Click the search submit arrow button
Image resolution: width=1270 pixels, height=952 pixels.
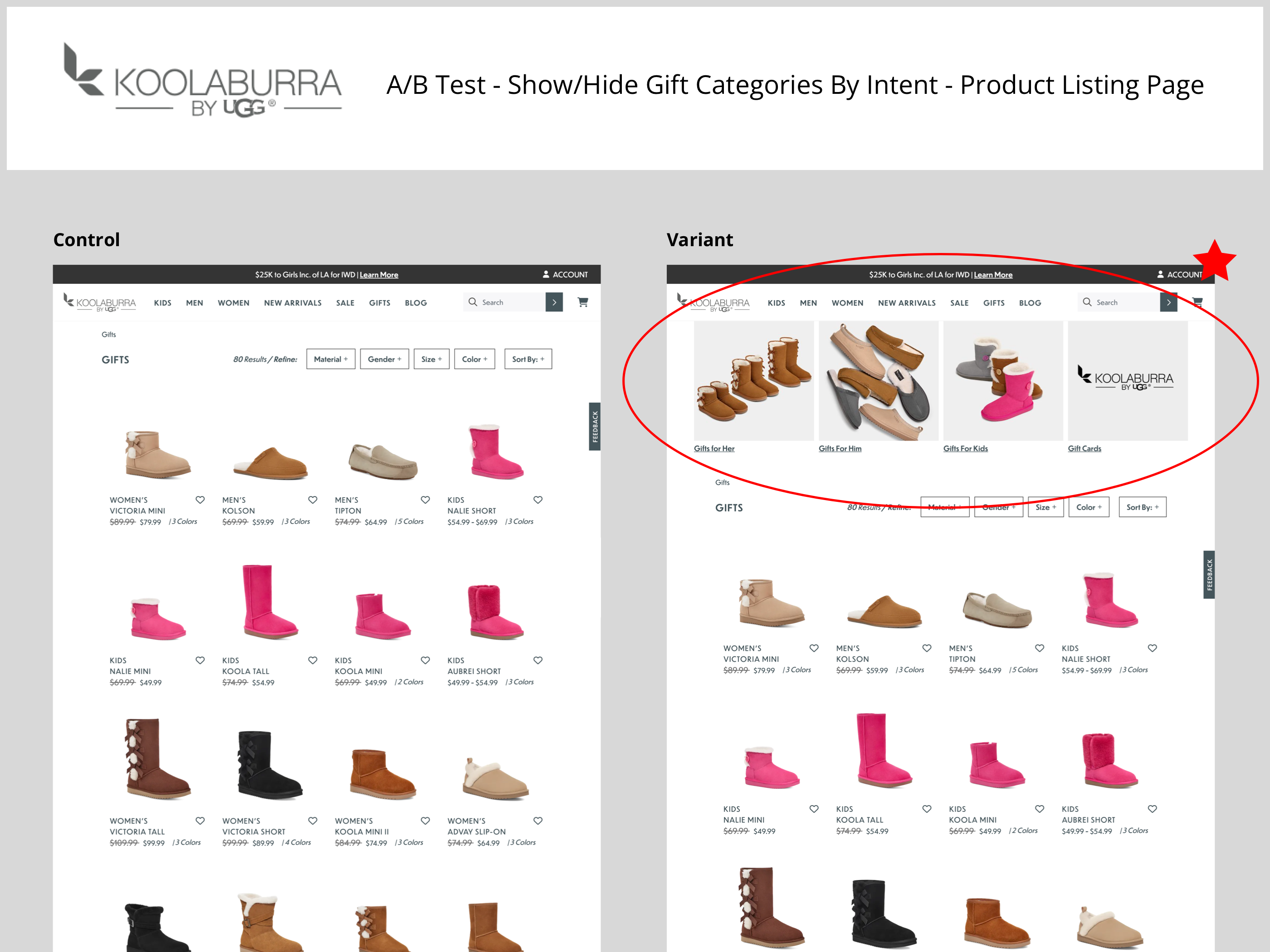coord(554,302)
